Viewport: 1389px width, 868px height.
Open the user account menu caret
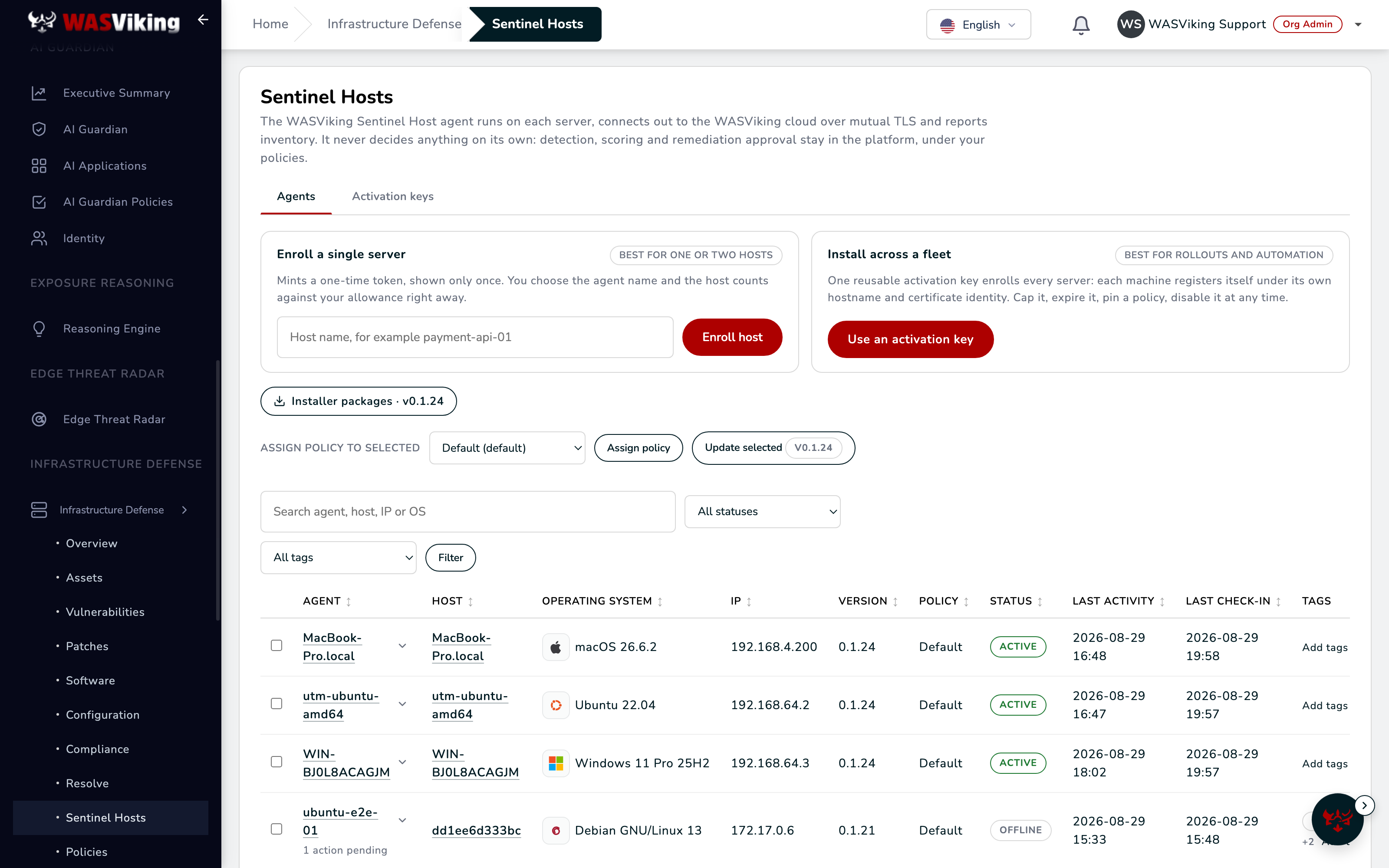pos(1358,25)
